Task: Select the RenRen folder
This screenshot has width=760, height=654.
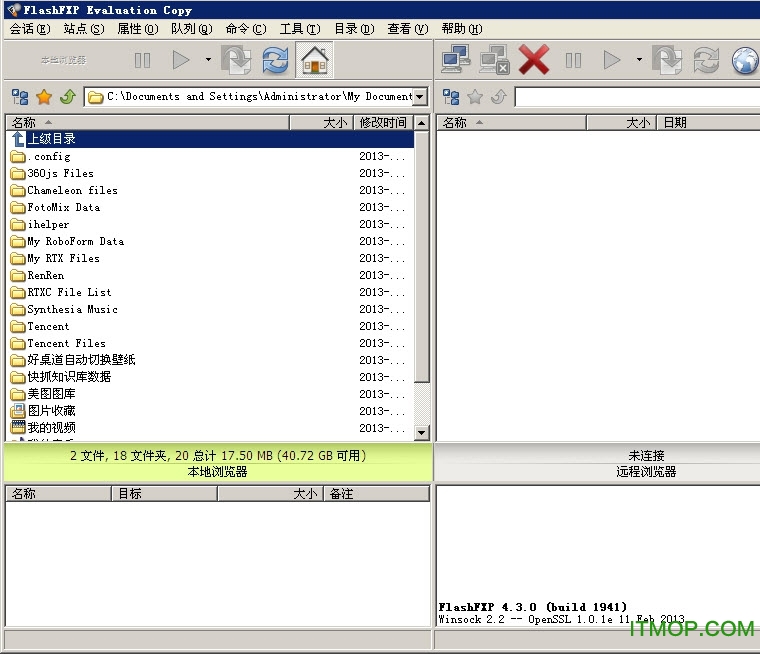Action: tap(210, 275)
